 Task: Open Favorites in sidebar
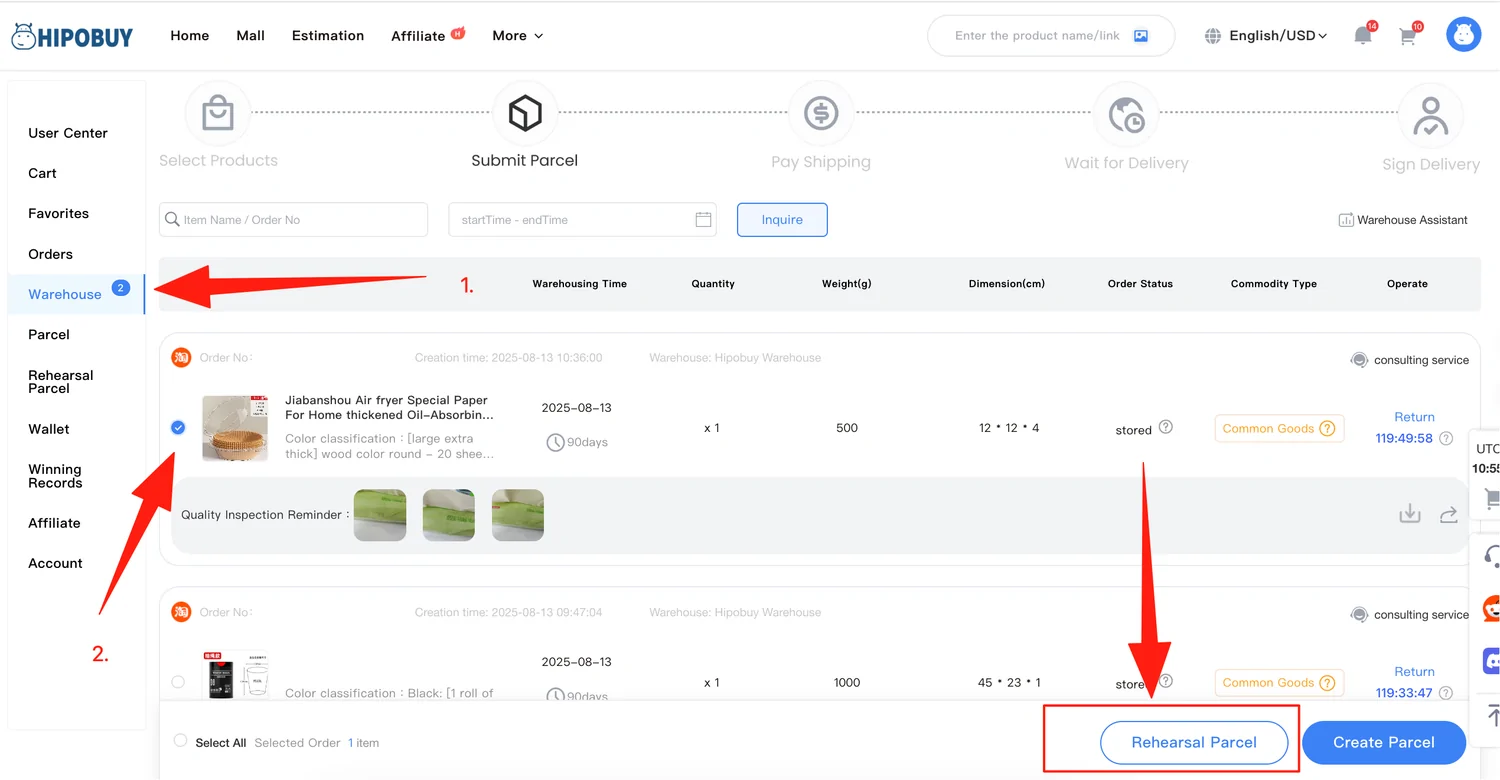[x=58, y=213]
